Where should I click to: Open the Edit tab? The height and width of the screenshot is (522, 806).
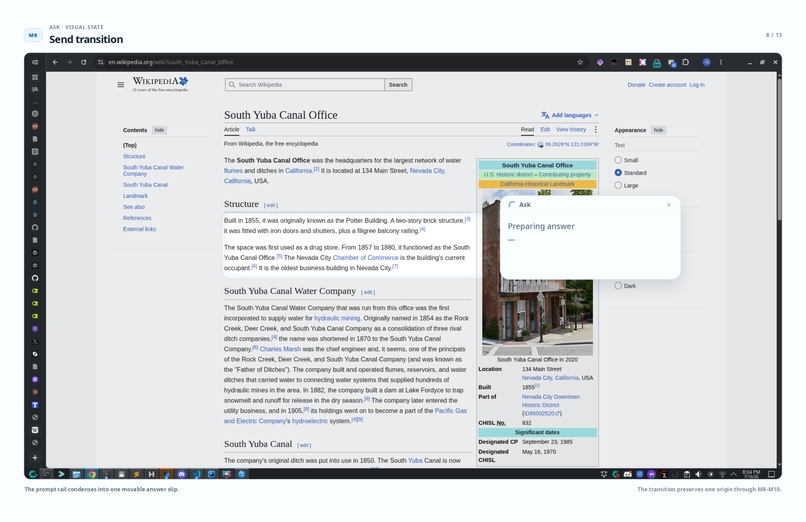pos(545,129)
